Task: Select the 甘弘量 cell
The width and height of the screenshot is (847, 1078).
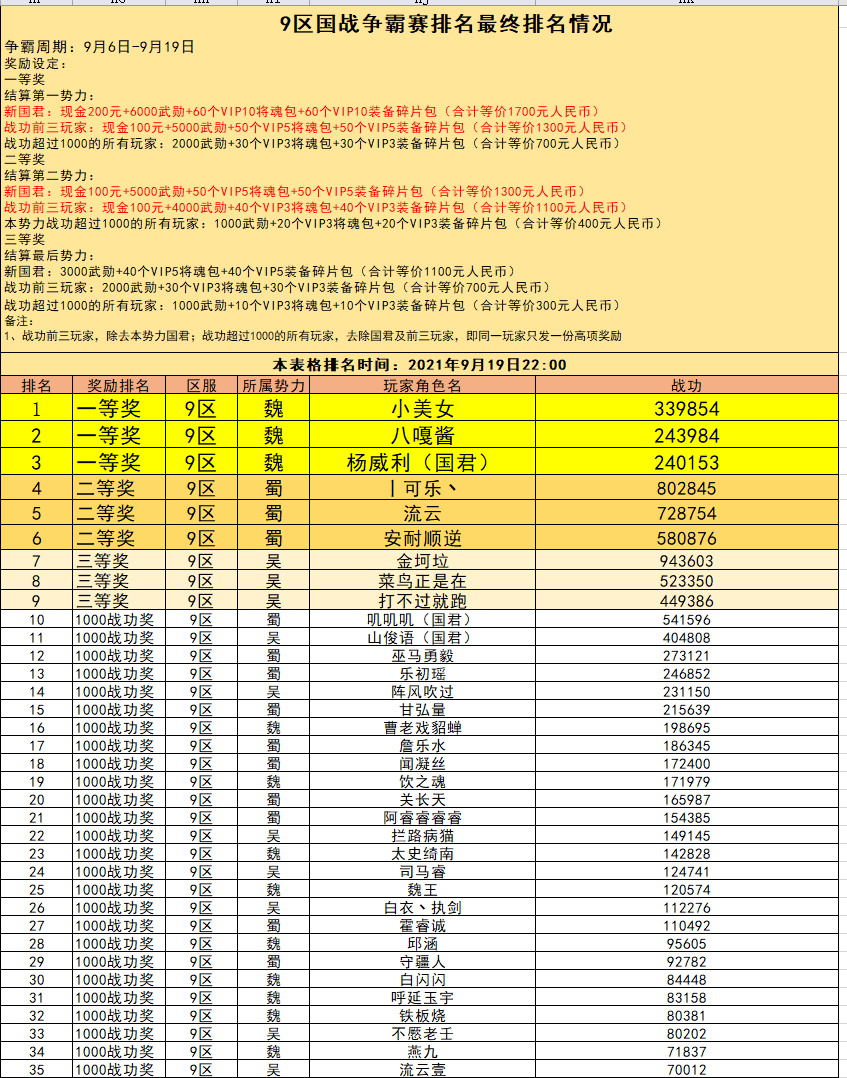Action: [x=422, y=709]
